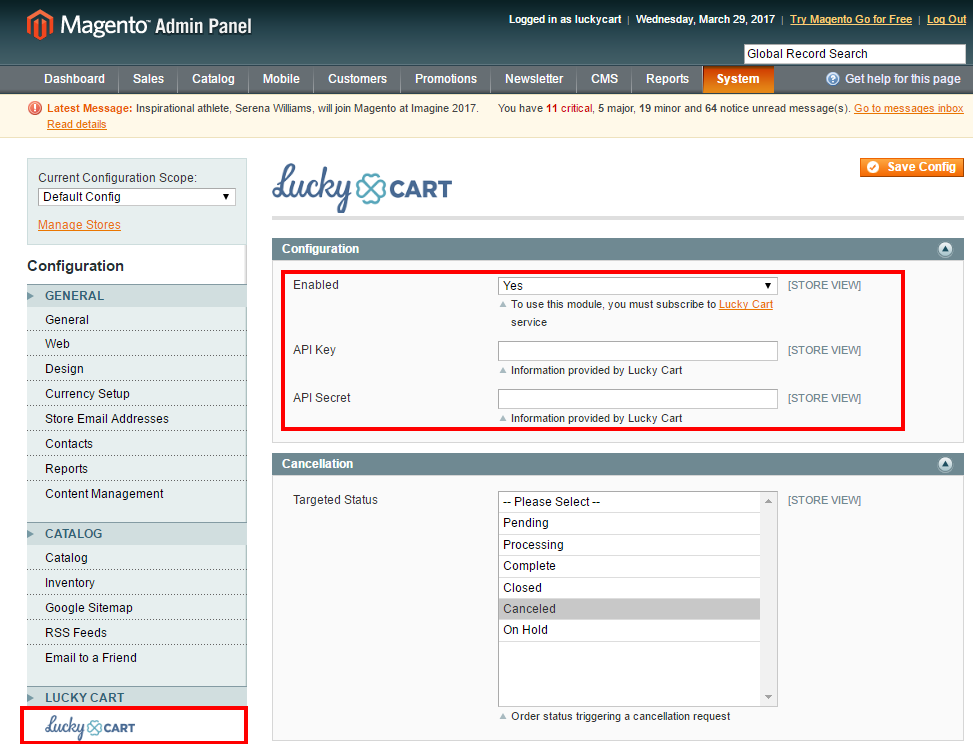Collapse the Cancellation section using its arrow icon
Viewport: 973px width, 744px height.
(945, 464)
